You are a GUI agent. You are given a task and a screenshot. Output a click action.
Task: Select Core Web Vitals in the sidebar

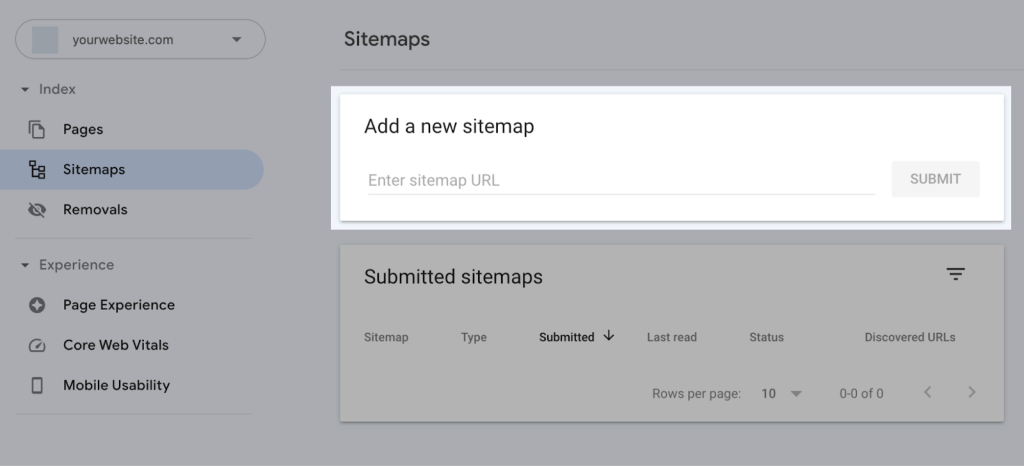pos(115,345)
